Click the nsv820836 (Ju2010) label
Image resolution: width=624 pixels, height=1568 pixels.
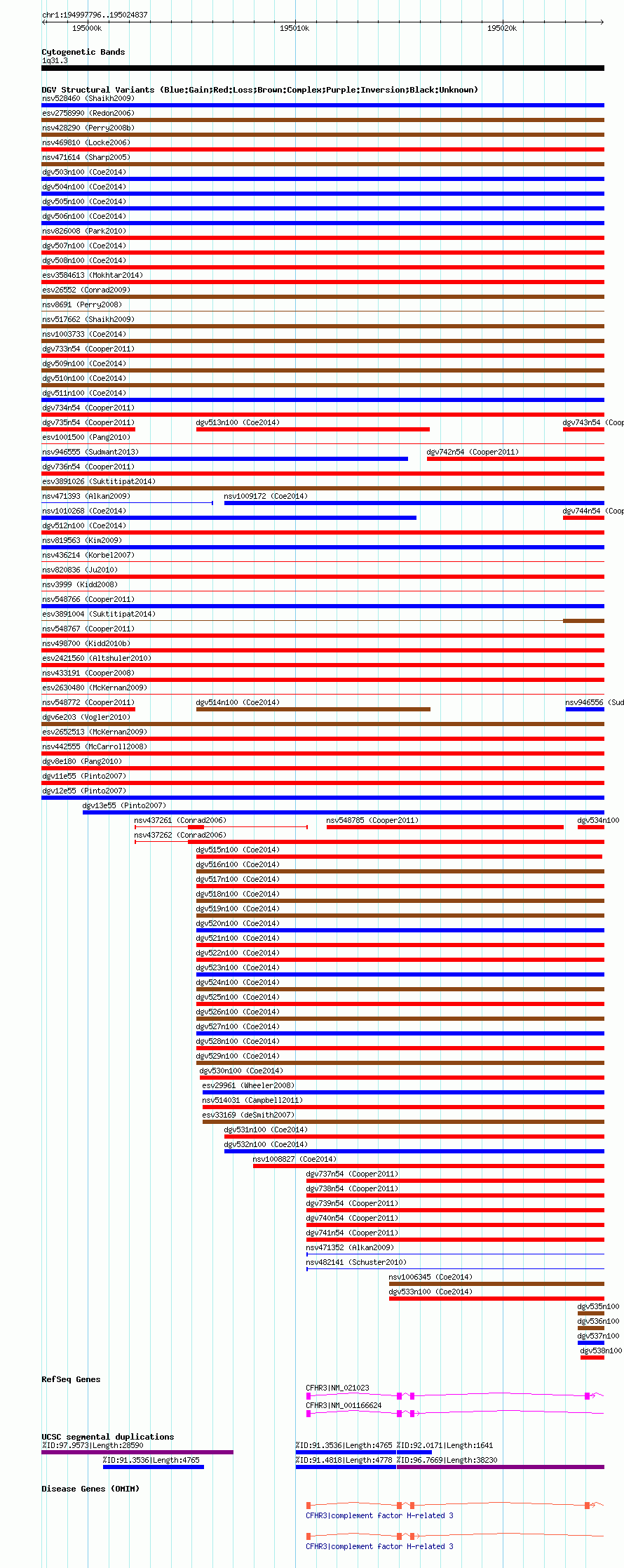(x=79, y=570)
